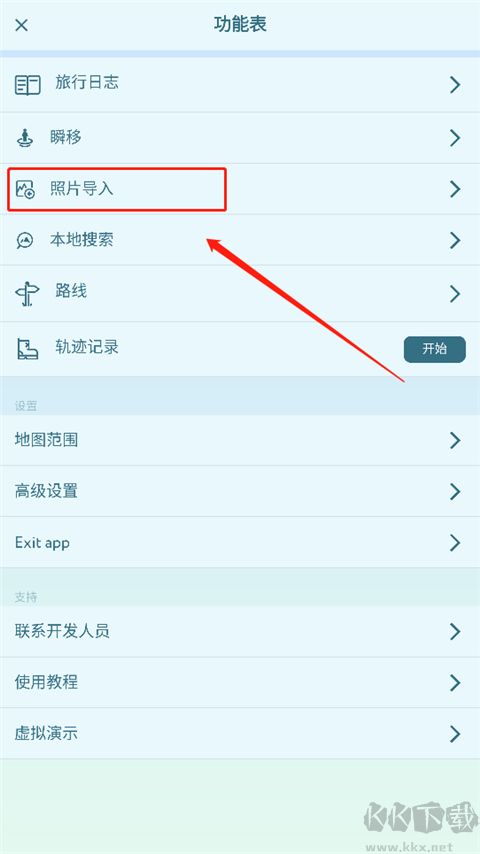Open the 旅行日志 journal book icon
The height and width of the screenshot is (854, 480).
[27, 86]
